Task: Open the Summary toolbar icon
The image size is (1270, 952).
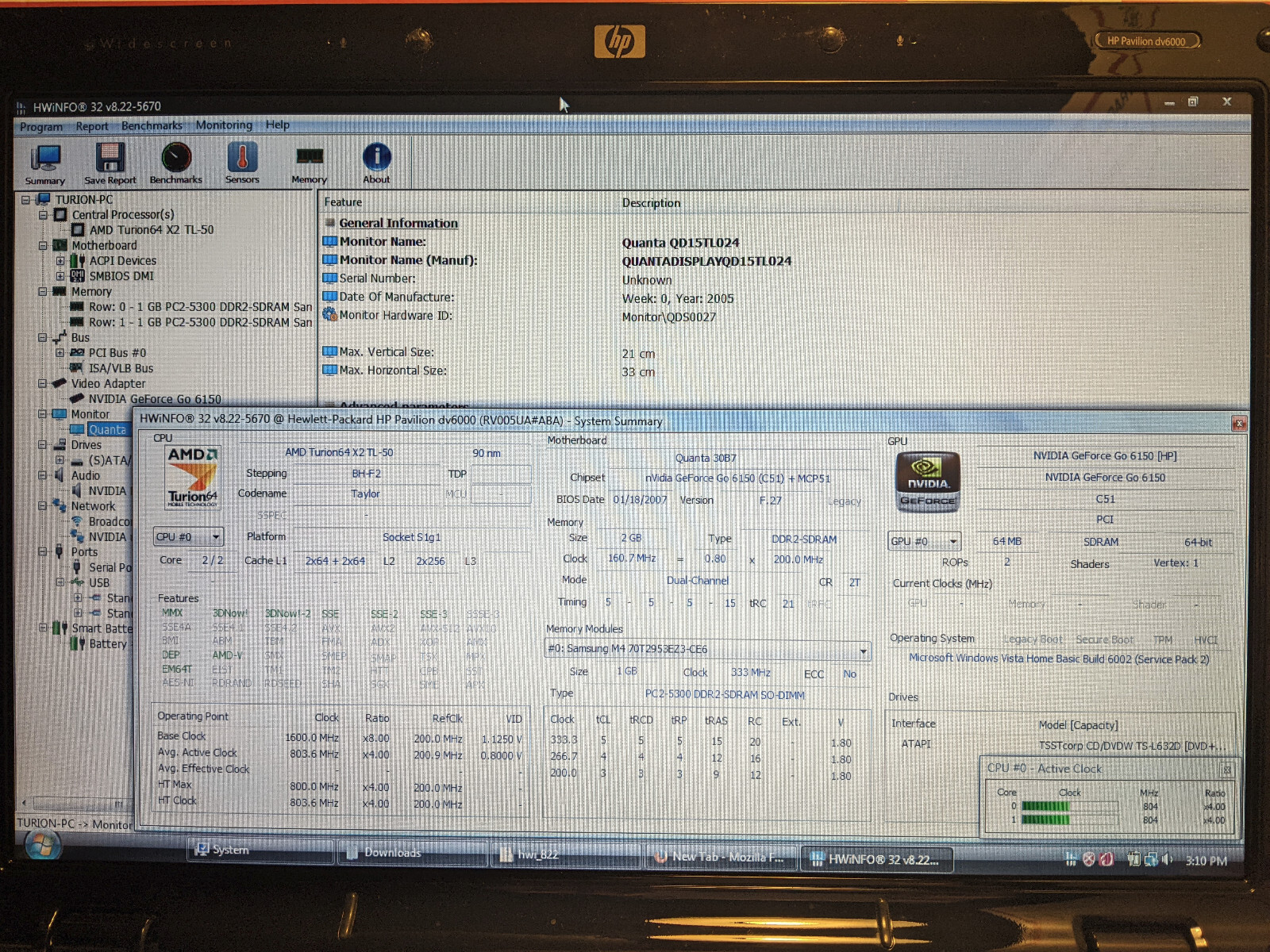Action: tap(45, 164)
